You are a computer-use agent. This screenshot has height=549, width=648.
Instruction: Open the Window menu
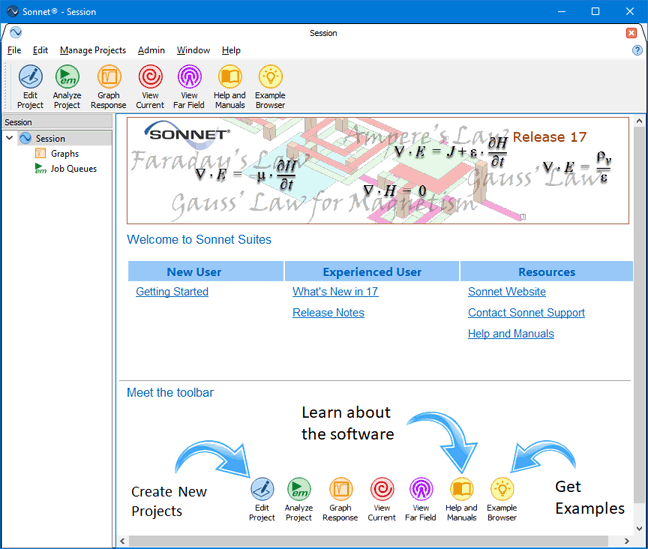tap(193, 50)
